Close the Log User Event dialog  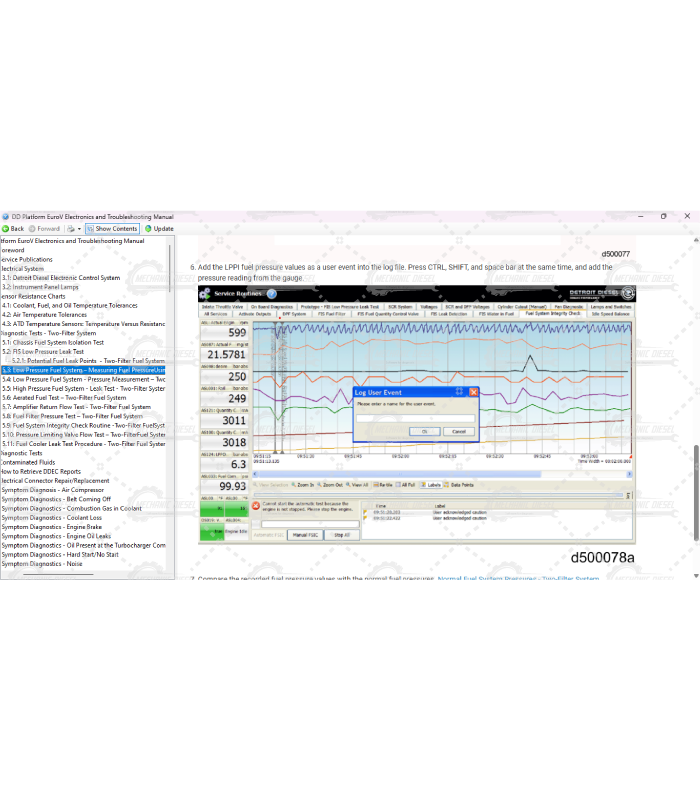coord(473,392)
